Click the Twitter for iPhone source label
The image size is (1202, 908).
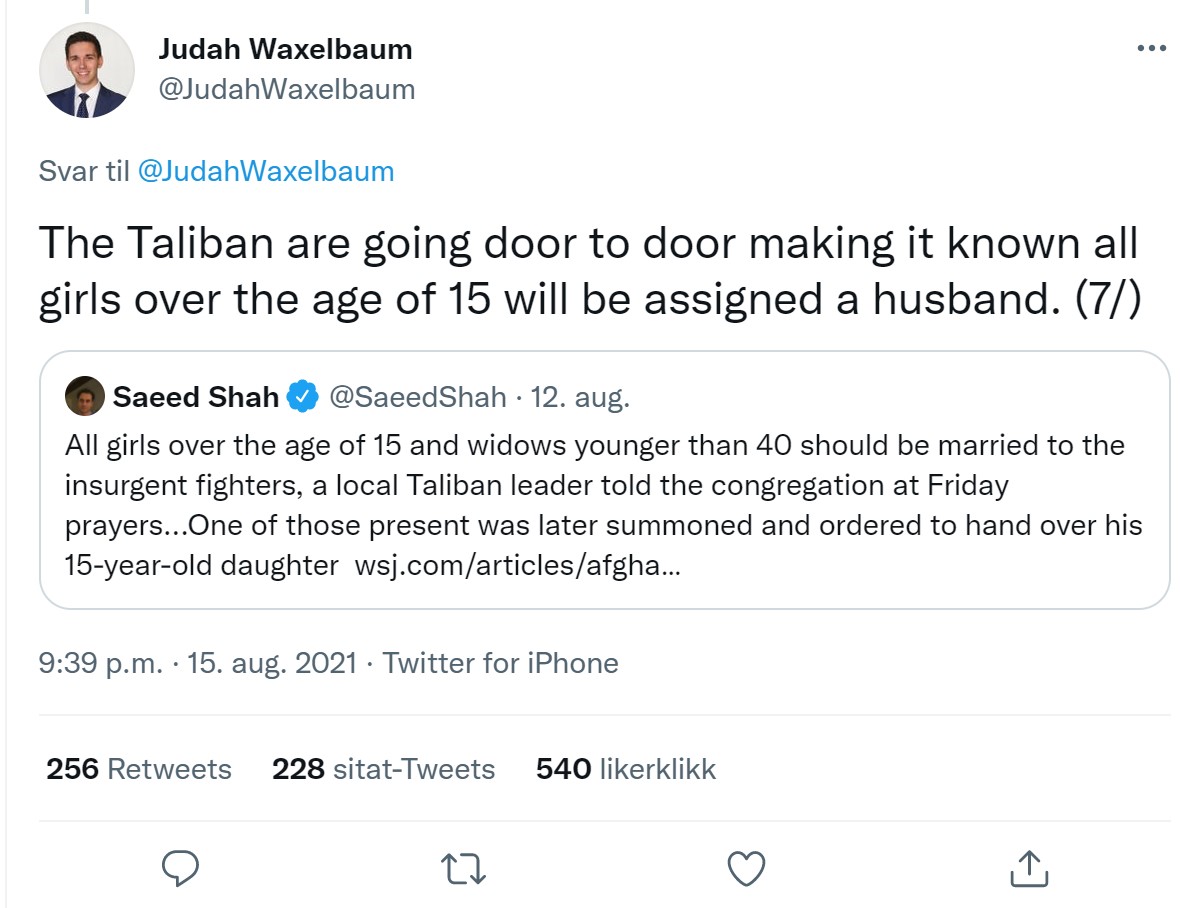point(501,663)
